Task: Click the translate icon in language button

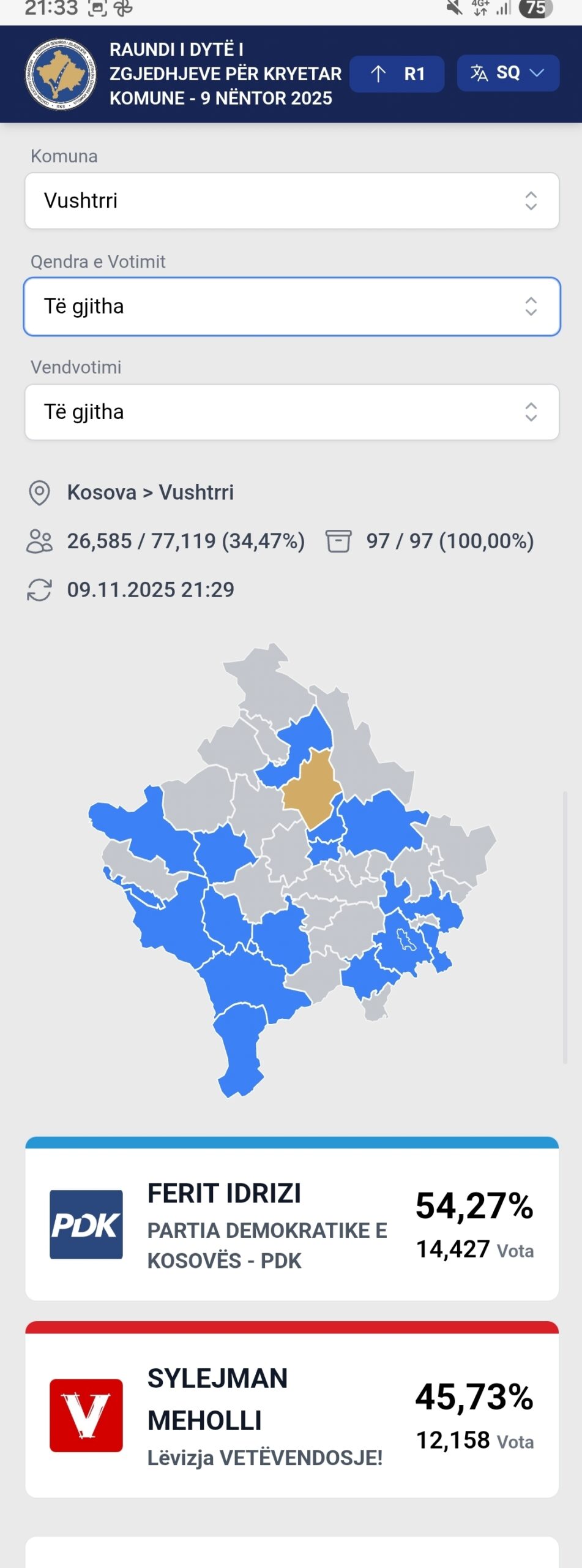Action: (479, 73)
